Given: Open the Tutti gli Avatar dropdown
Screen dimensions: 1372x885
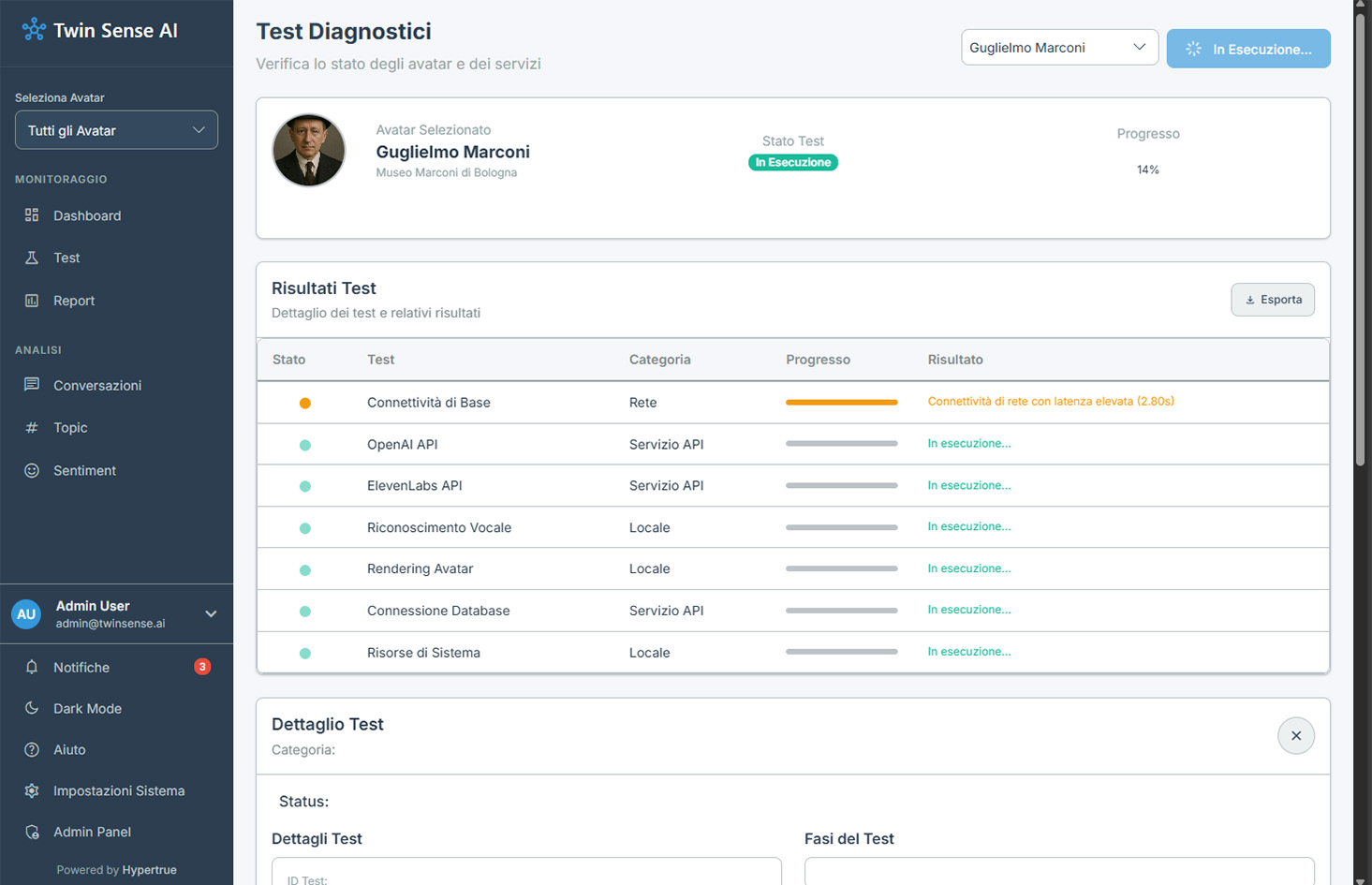Looking at the screenshot, I should pos(116,130).
